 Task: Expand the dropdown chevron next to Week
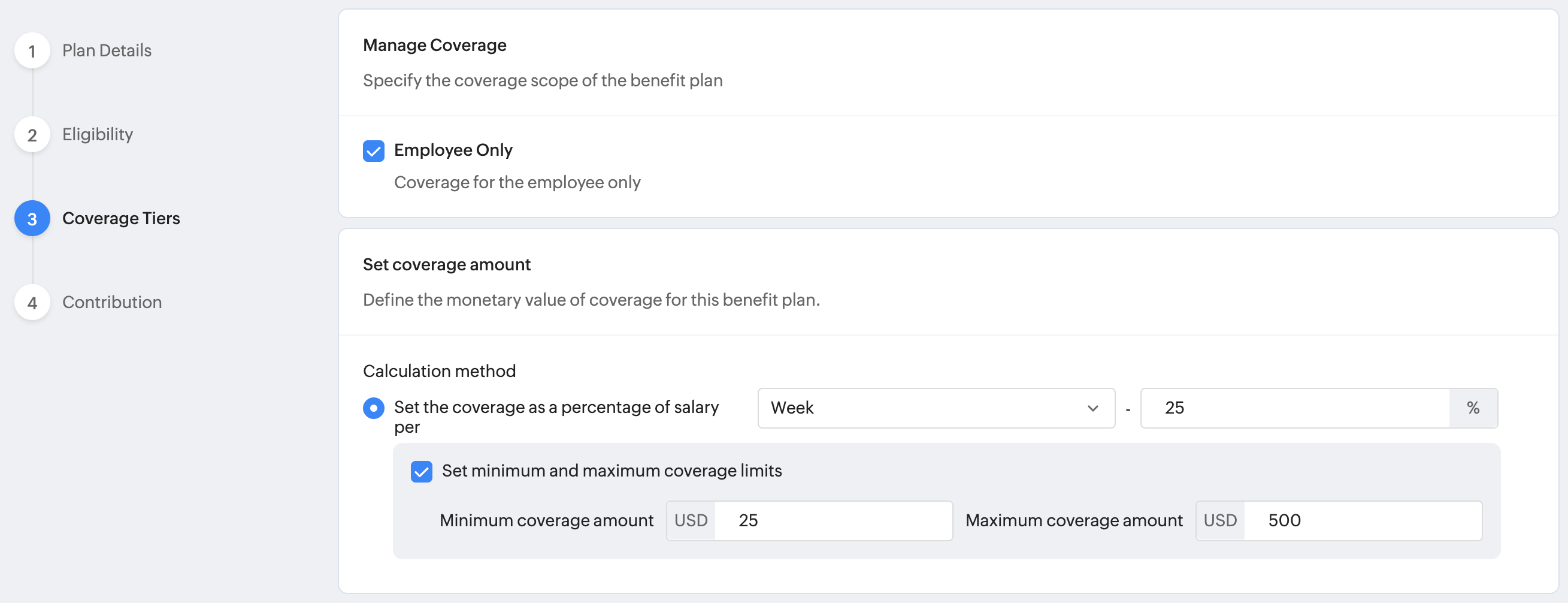coord(1092,408)
